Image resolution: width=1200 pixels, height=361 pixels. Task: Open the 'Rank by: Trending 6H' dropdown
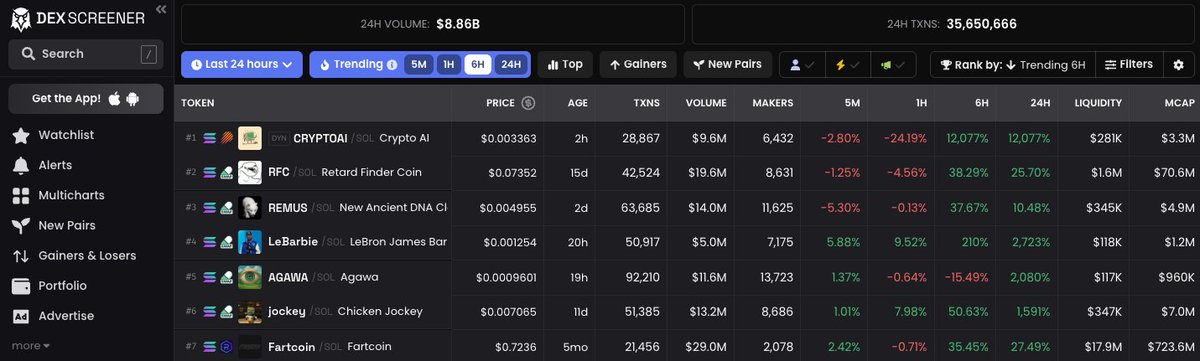[1012, 64]
